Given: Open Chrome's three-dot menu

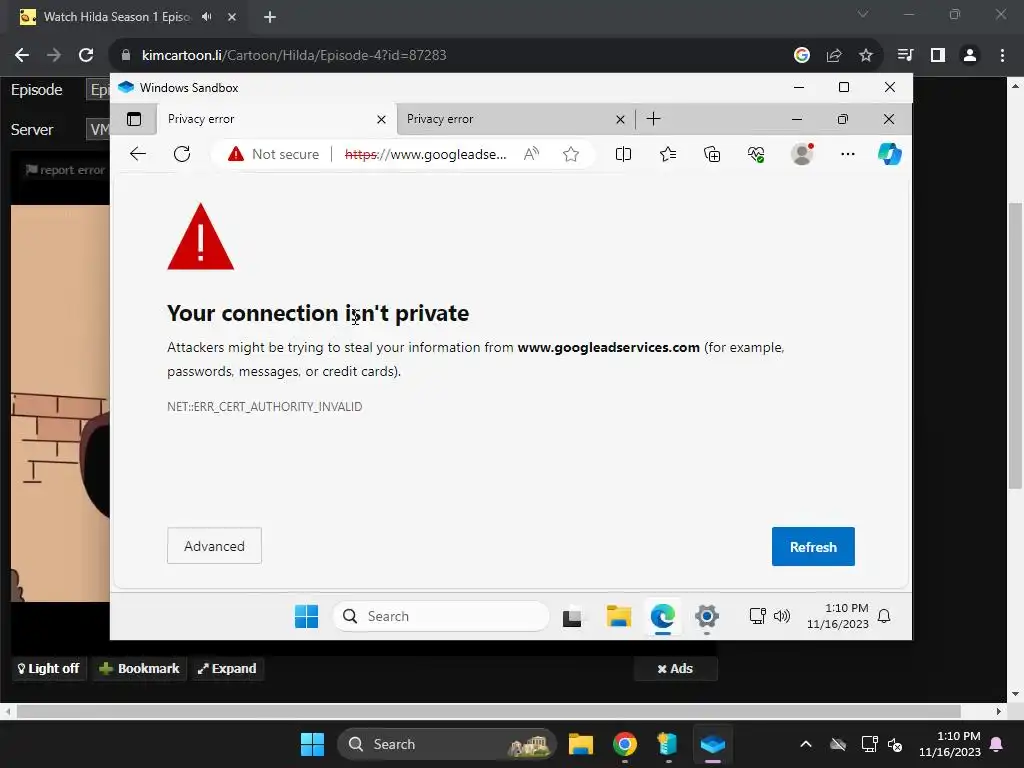Looking at the screenshot, I should click(1002, 55).
